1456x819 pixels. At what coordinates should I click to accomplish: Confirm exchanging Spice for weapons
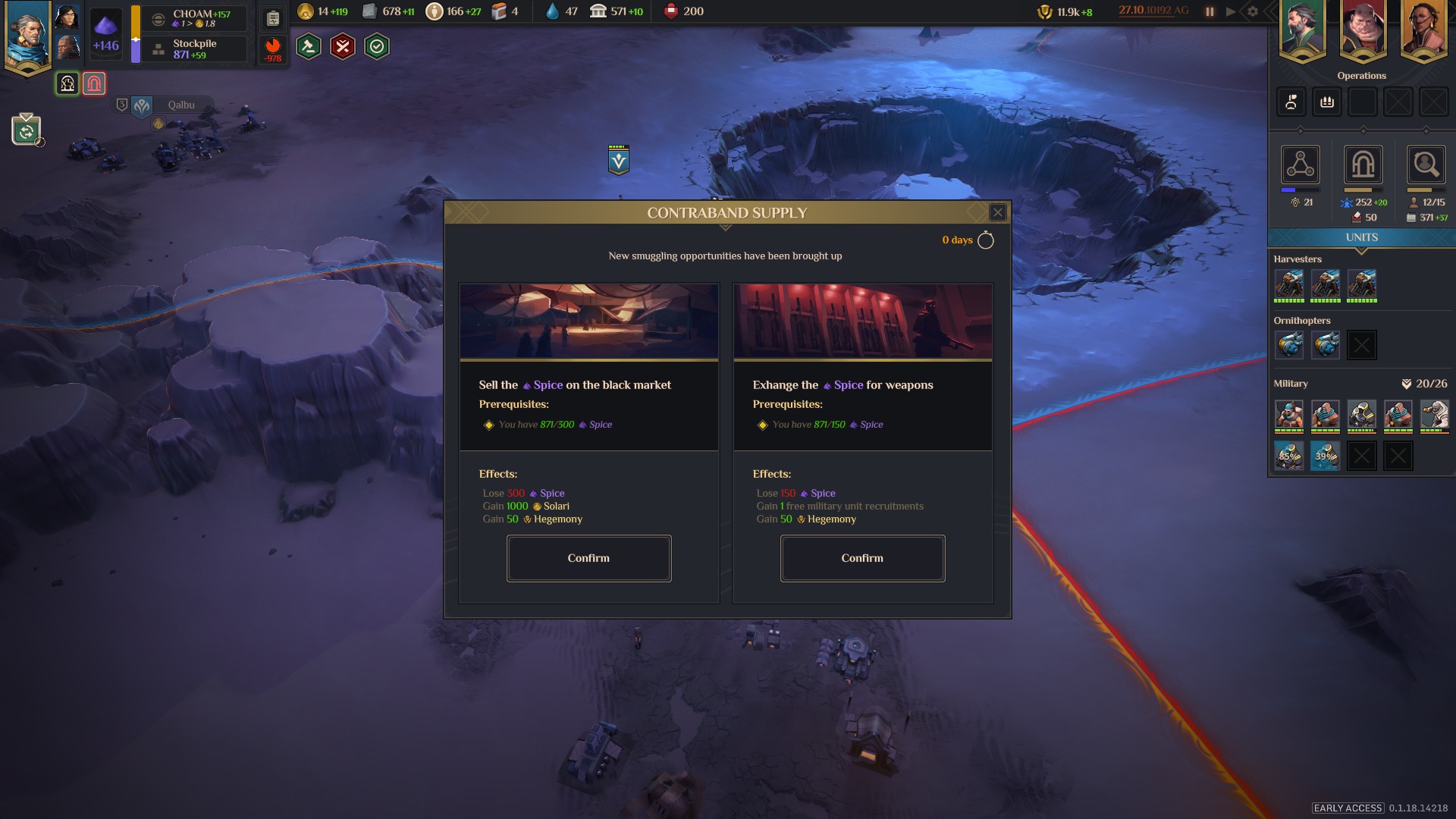pyautogui.click(x=862, y=558)
